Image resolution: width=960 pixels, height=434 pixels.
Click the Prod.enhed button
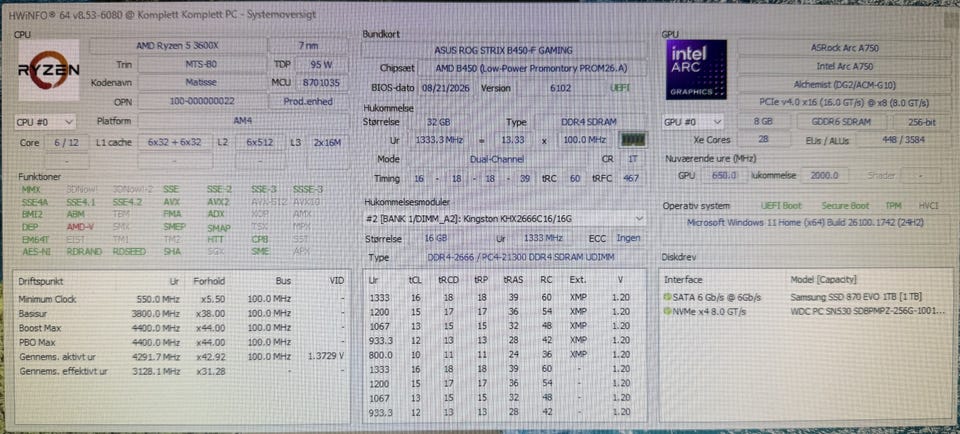point(309,102)
